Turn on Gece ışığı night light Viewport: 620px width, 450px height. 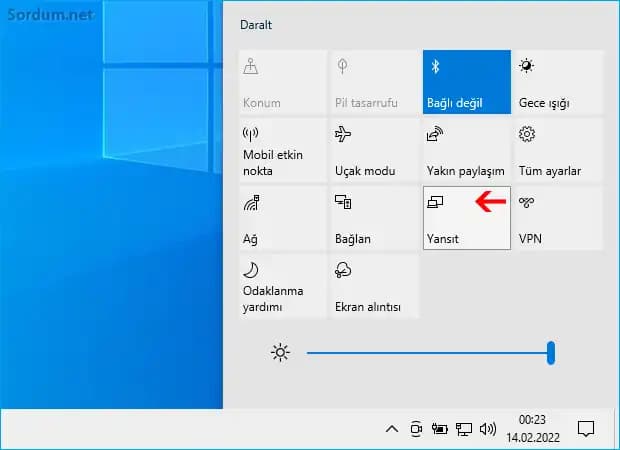tap(559, 83)
